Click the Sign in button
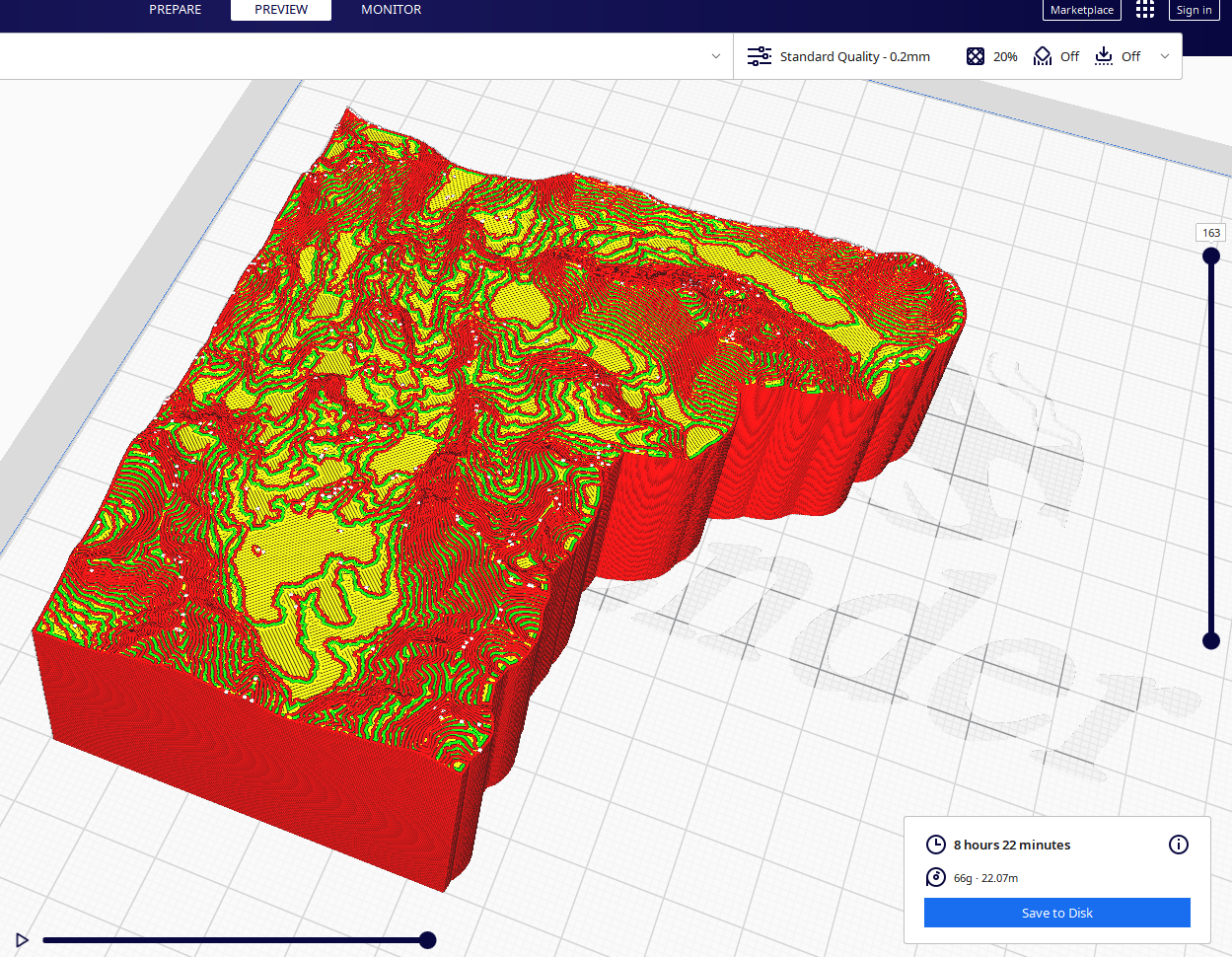The width and height of the screenshot is (1232, 957). pos(1194,10)
